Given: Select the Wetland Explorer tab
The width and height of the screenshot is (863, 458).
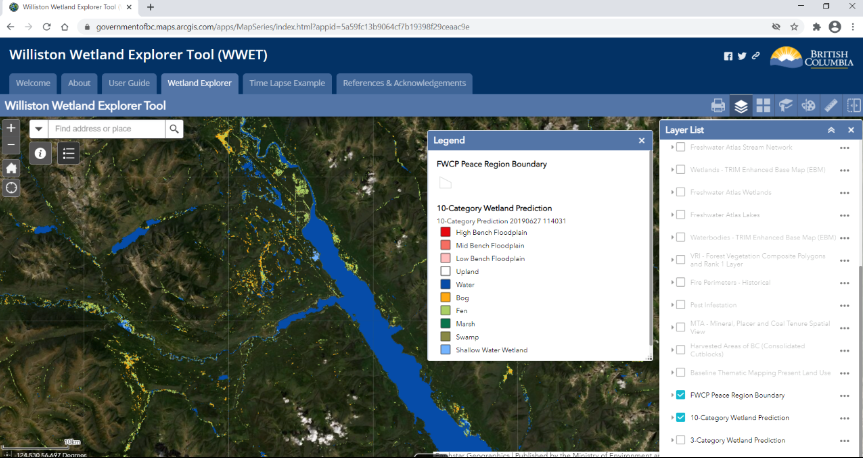Looking at the screenshot, I should pos(199,83).
